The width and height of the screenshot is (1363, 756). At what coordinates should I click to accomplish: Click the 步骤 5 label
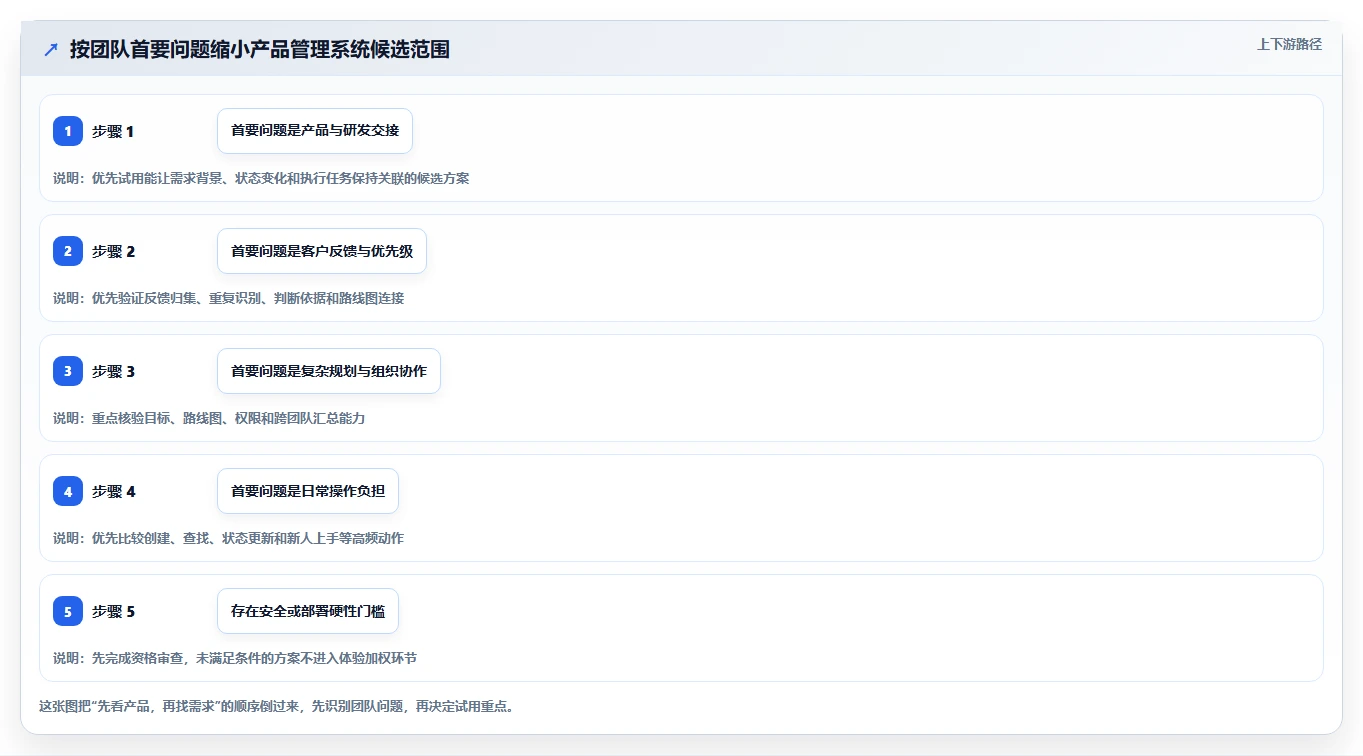tap(113, 611)
